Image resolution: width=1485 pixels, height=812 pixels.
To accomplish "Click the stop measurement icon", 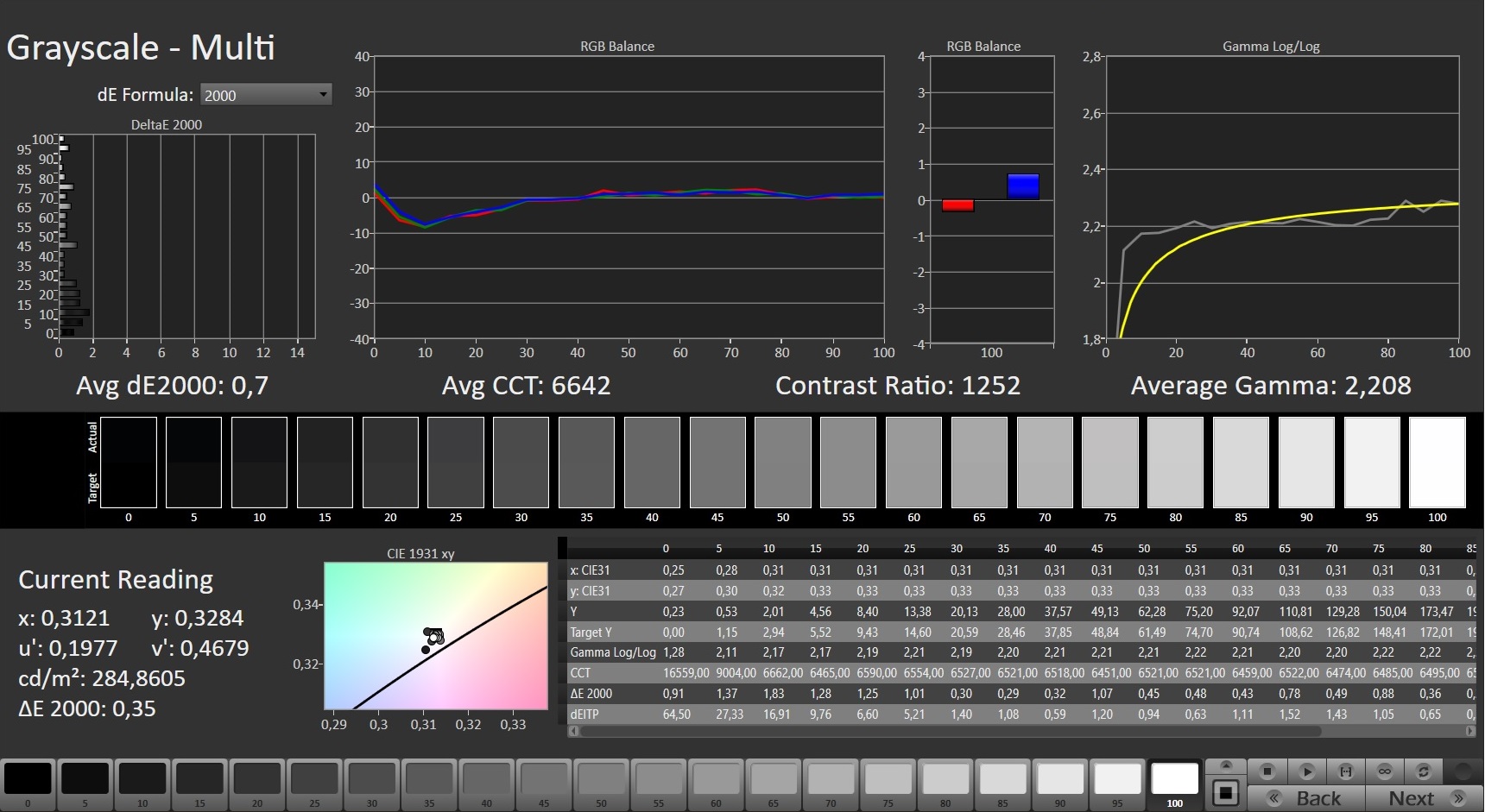I will click(x=1267, y=771).
